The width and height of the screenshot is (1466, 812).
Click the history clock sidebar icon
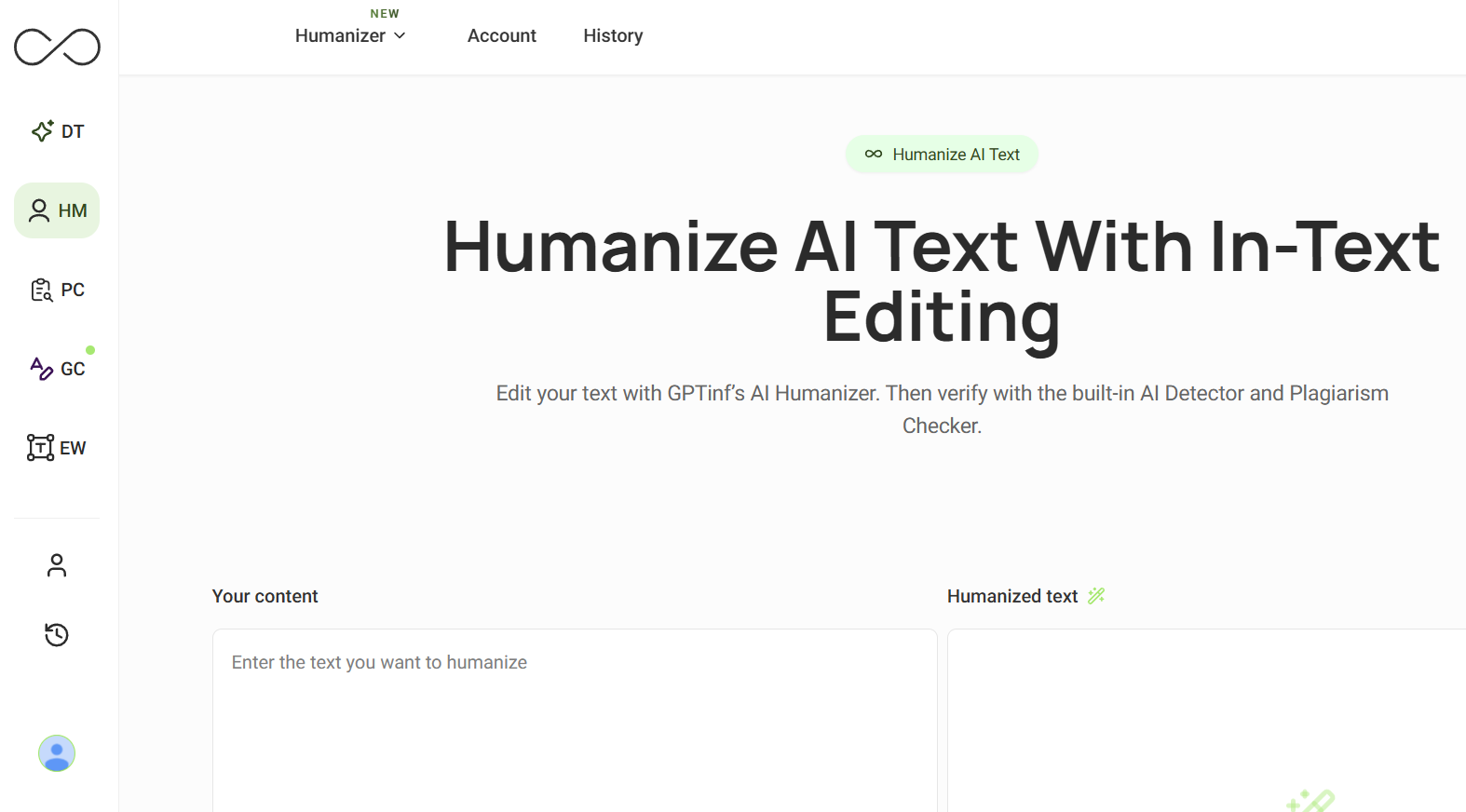tap(57, 635)
